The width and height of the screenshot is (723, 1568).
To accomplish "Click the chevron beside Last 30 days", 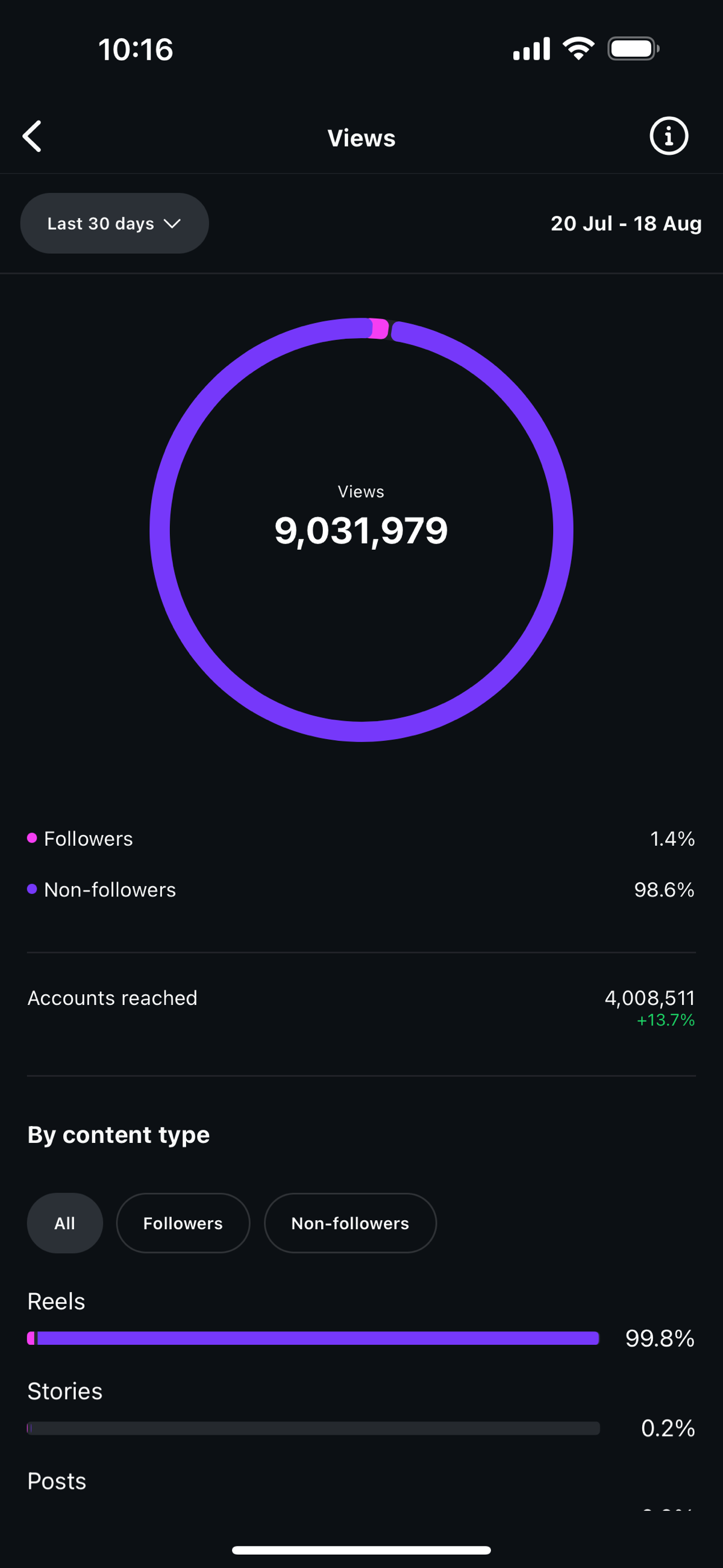I will (172, 224).
